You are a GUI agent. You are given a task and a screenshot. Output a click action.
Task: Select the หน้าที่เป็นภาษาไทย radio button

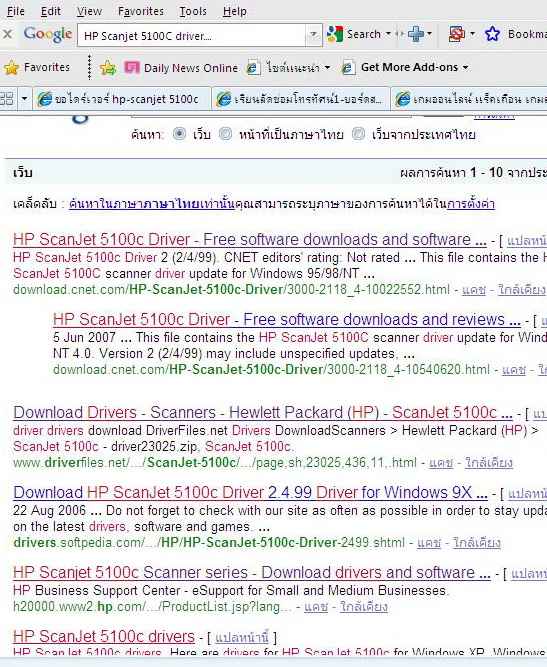pos(225,134)
